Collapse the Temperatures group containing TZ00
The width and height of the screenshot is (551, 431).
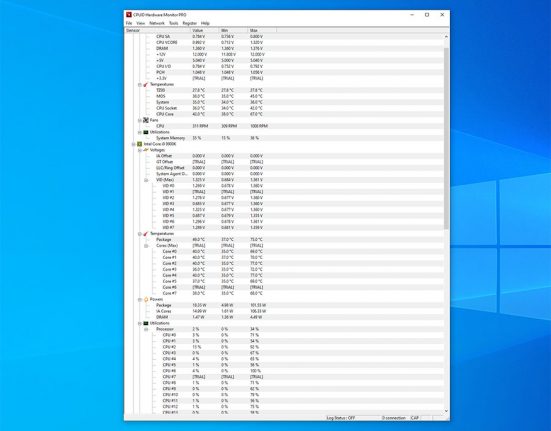click(140, 85)
